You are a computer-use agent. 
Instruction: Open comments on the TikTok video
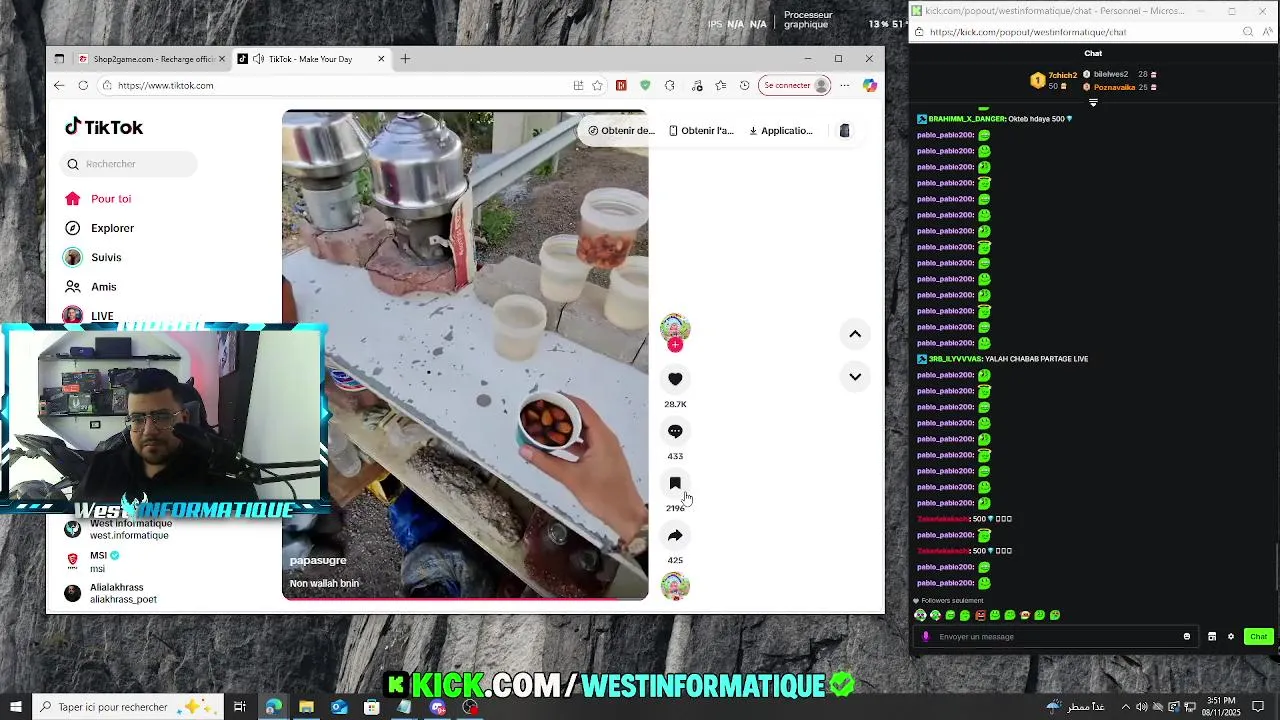tap(675, 431)
